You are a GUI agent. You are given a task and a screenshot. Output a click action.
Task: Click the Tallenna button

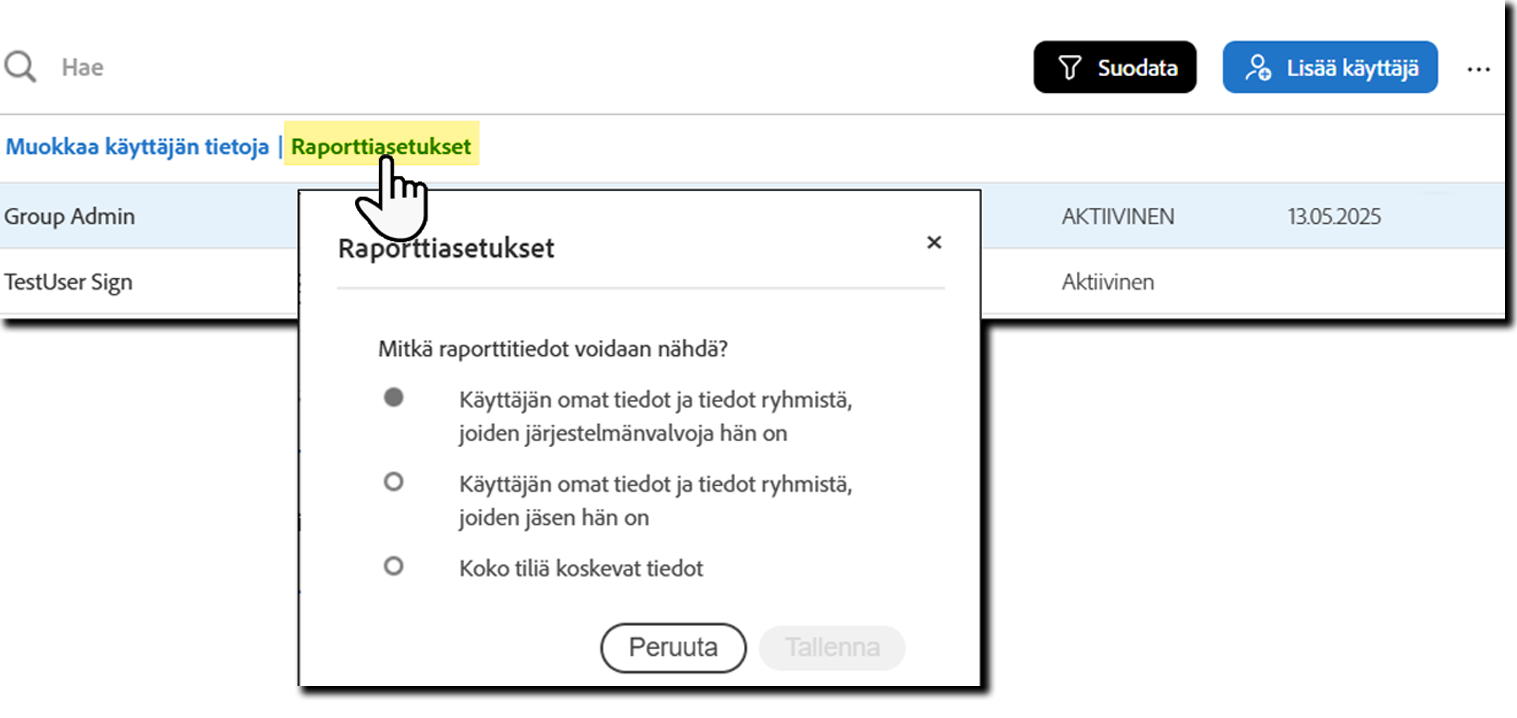point(832,647)
